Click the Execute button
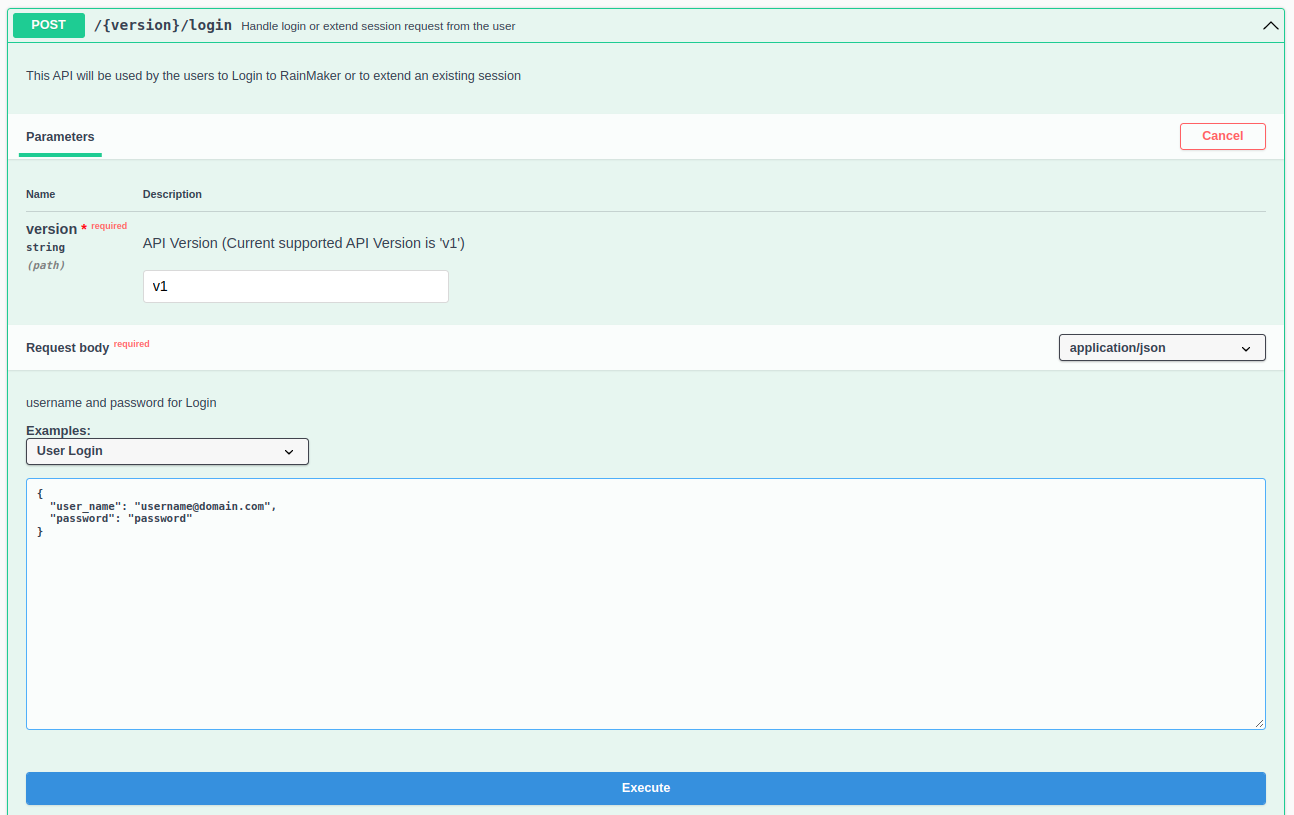Screen dimensions: 1294x815 [x=645, y=788]
